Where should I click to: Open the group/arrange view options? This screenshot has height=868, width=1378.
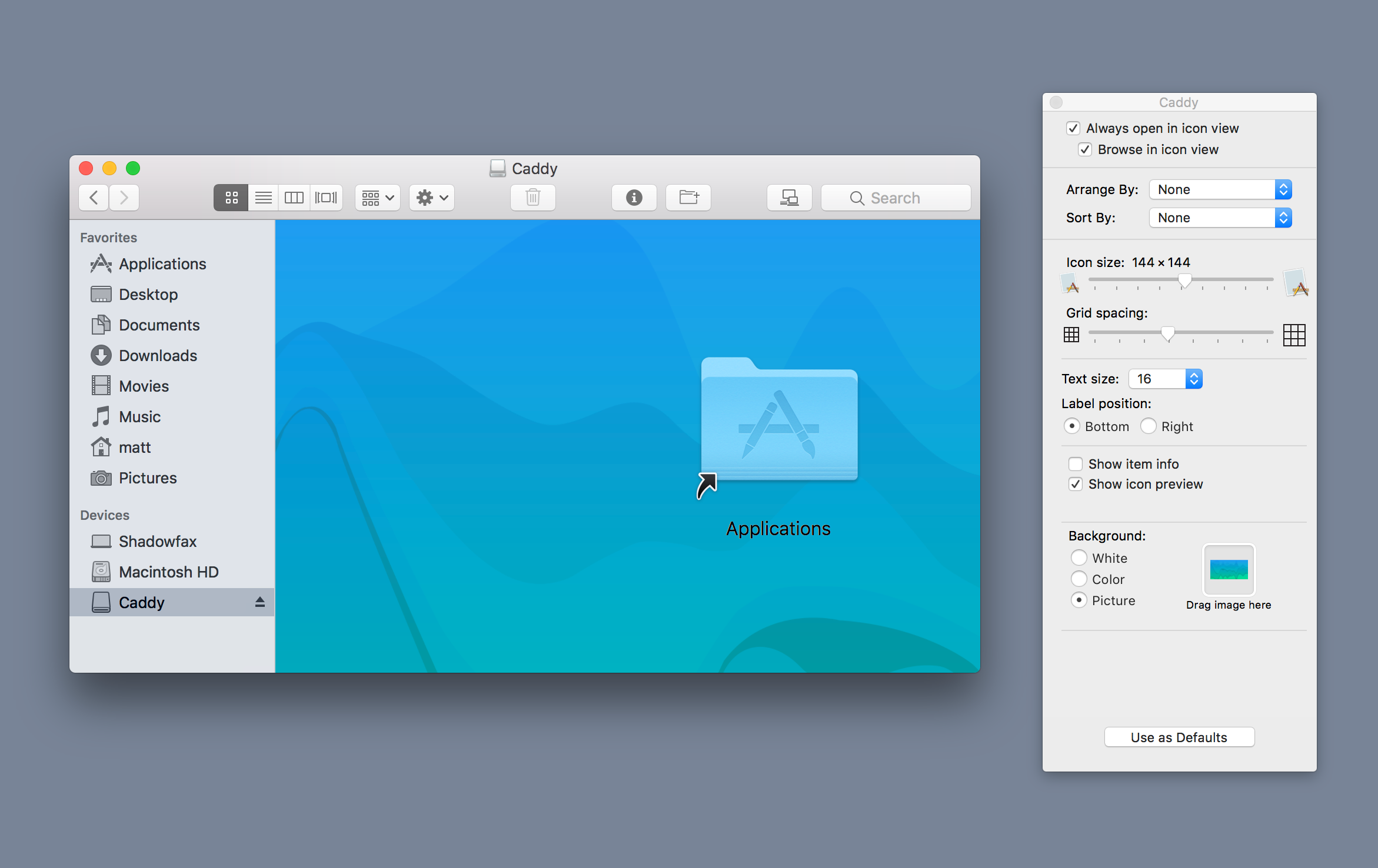coord(375,197)
